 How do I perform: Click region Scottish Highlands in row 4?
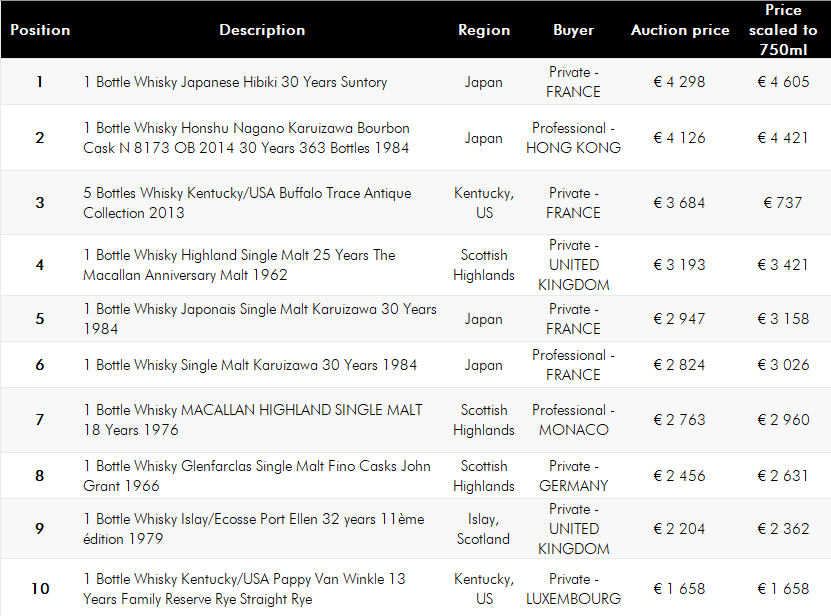484,265
